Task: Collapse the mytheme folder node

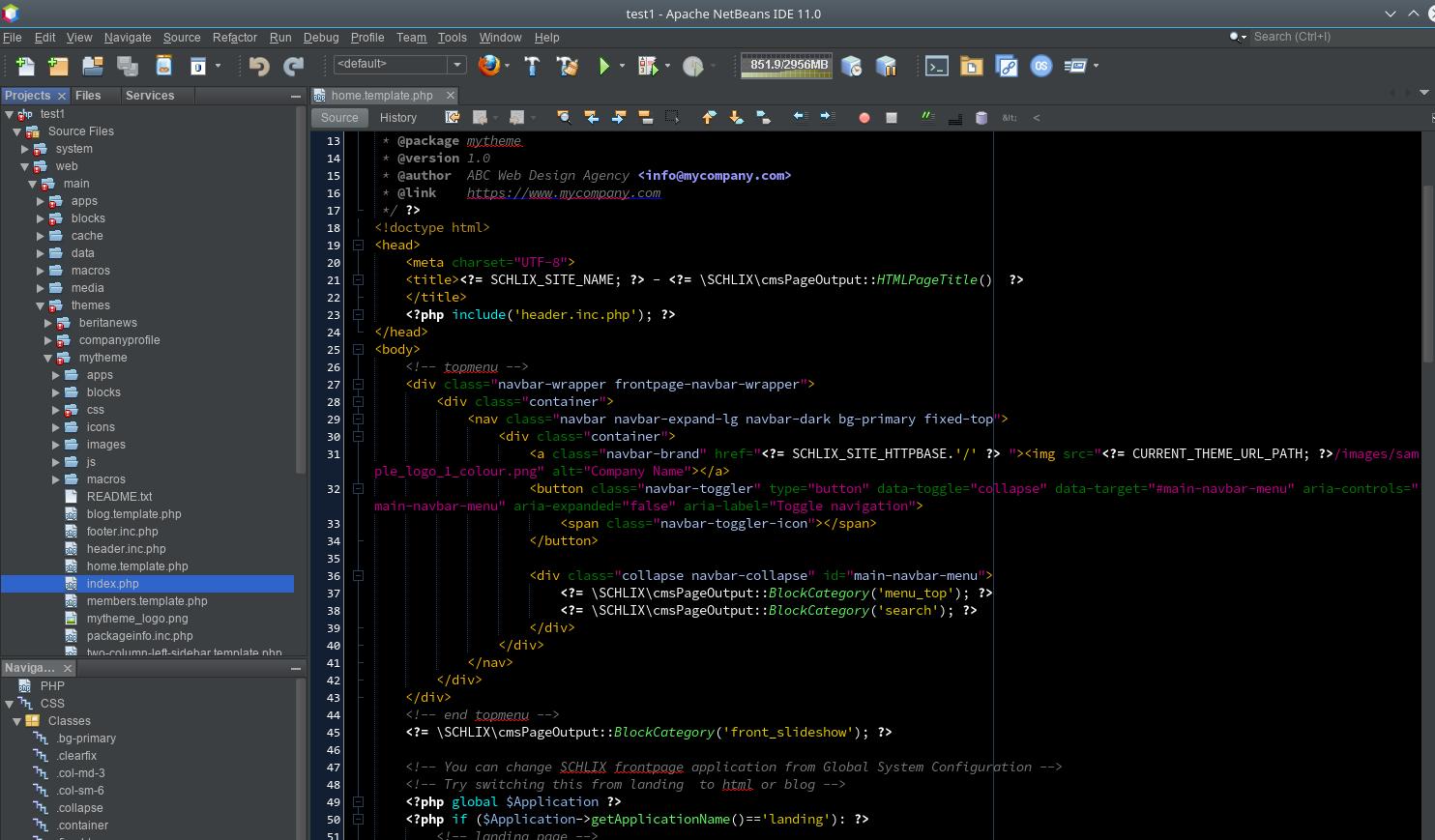Action: coord(48,358)
